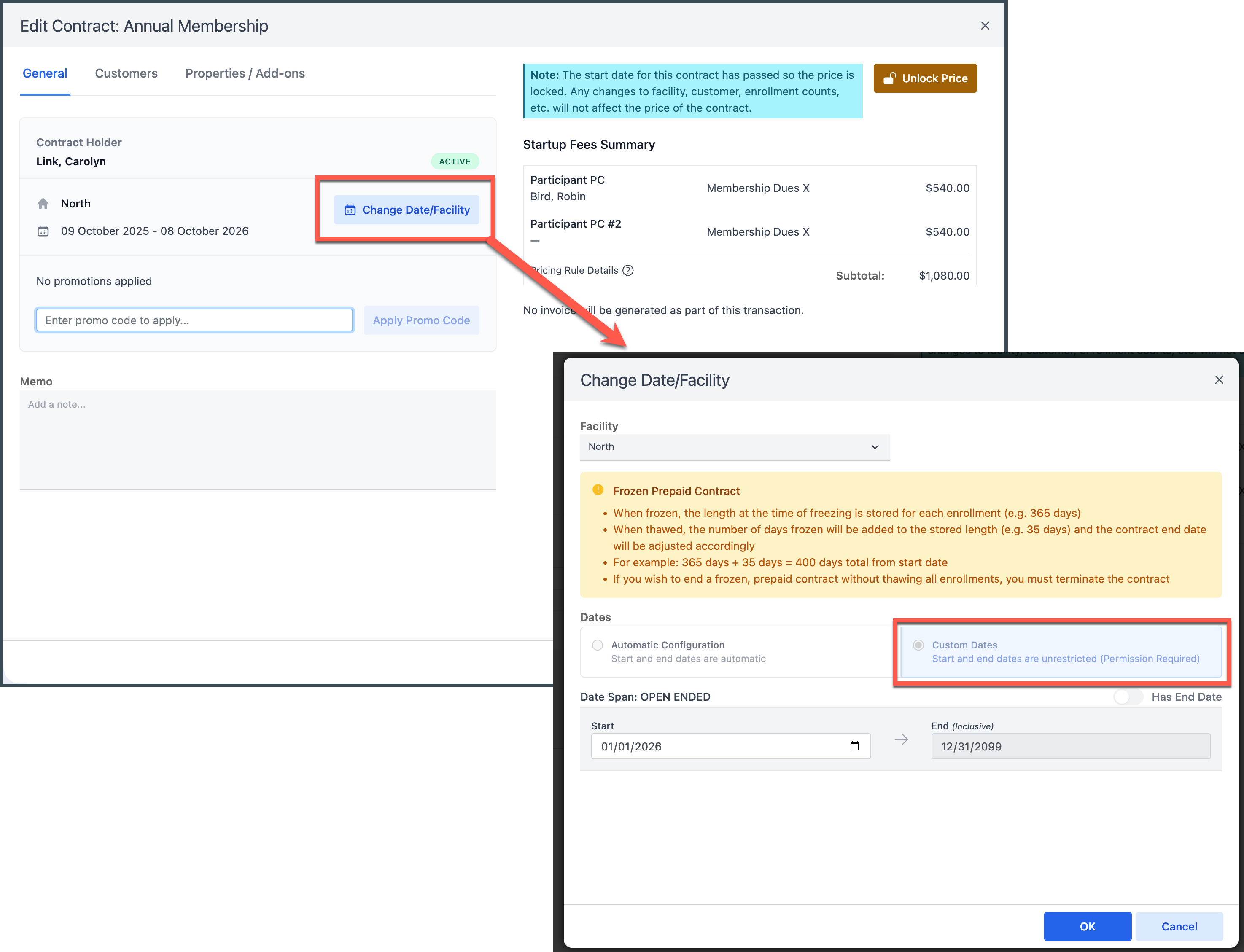Viewport: 1244px width, 952px height.
Task: Click OK in the date dialog
Action: click(x=1086, y=927)
